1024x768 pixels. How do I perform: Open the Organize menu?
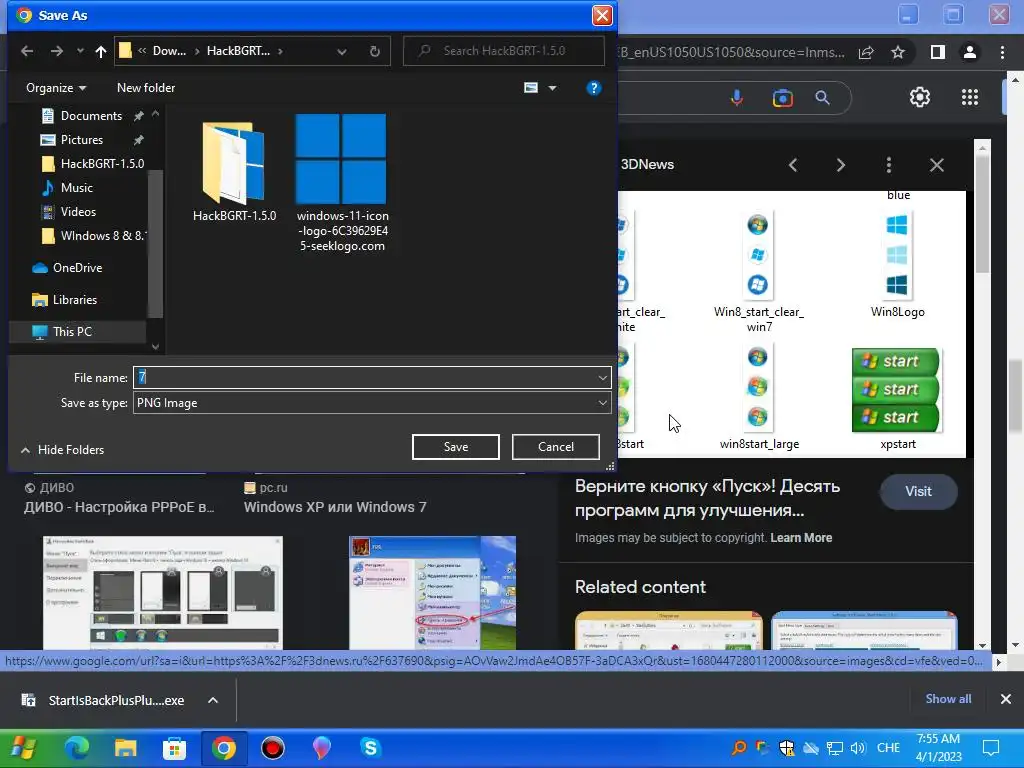coord(56,88)
